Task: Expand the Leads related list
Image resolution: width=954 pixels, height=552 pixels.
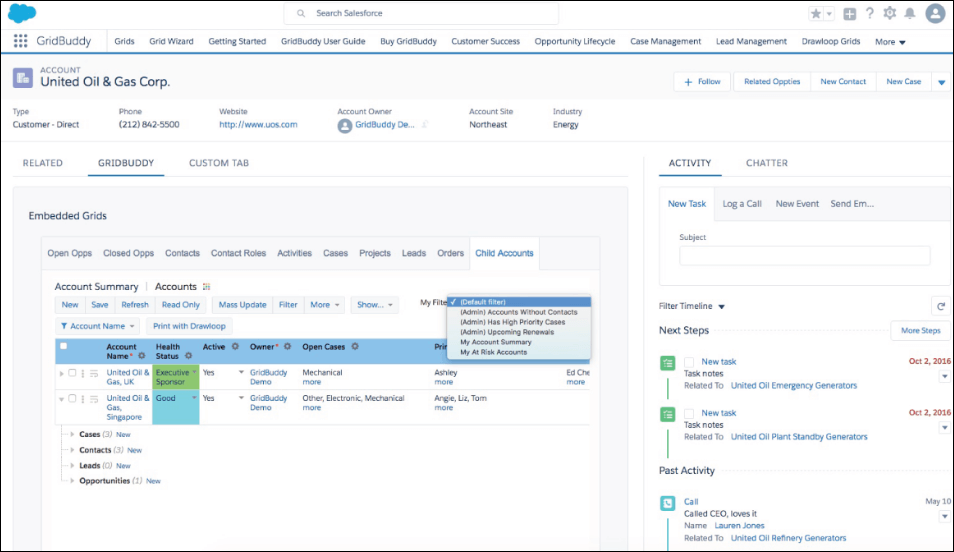Action: coord(72,465)
